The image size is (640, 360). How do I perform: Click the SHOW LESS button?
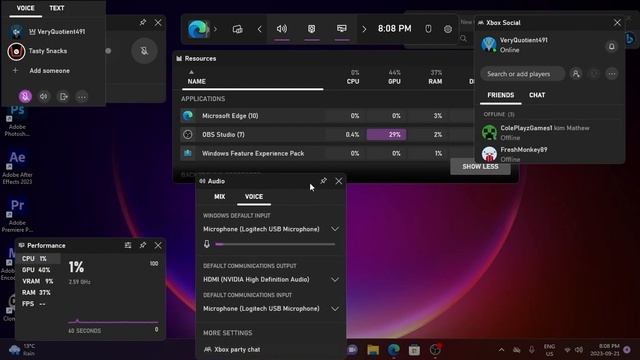point(480,167)
